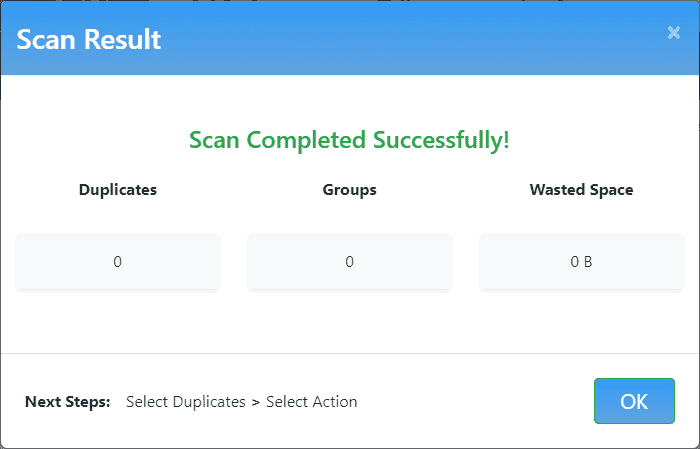Image resolution: width=700 pixels, height=449 pixels.
Task: Click the "Select Action" step text
Action: pyautogui.click(x=312, y=402)
